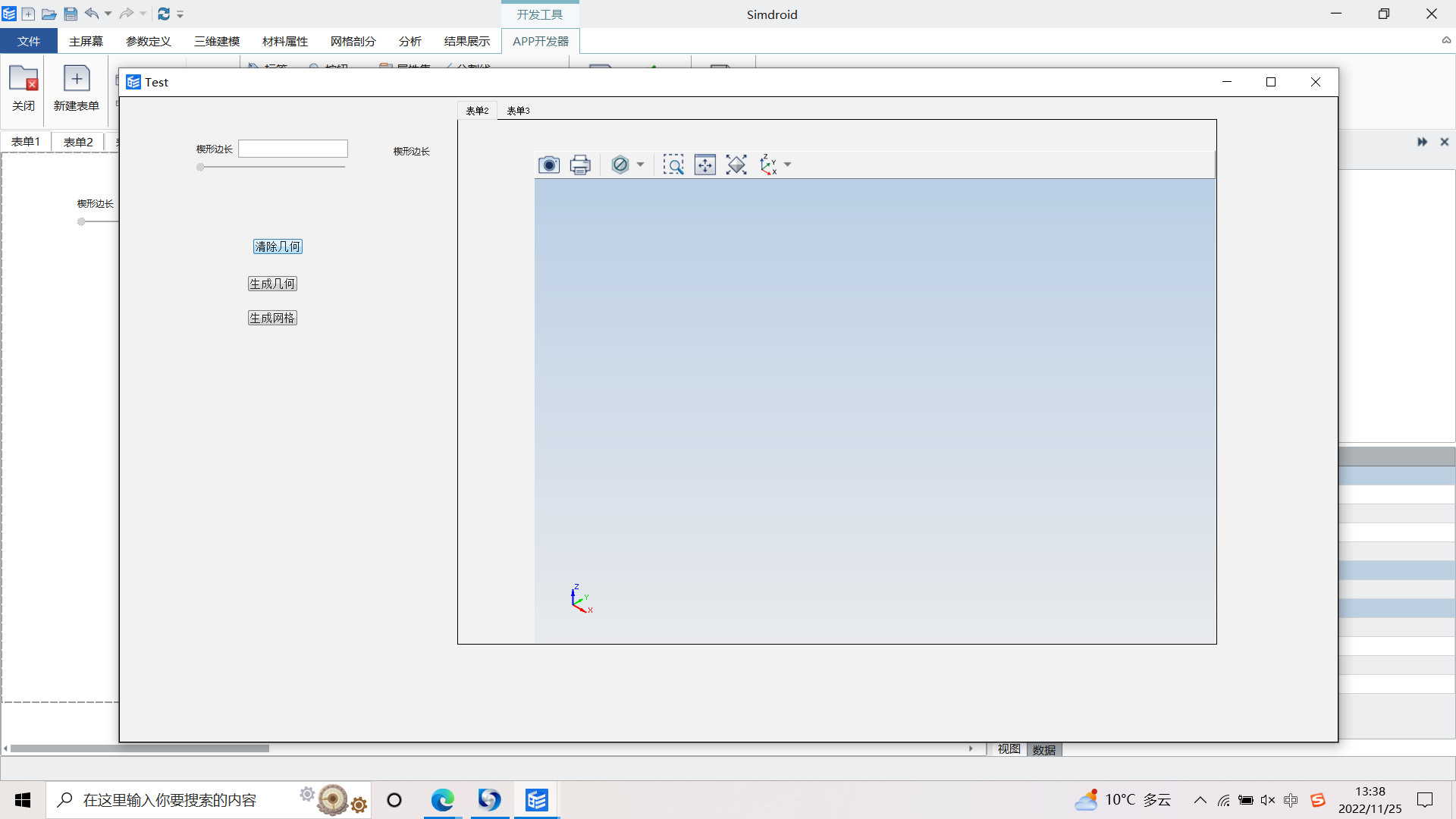Click the Redo arrow icon

click(127, 14)
